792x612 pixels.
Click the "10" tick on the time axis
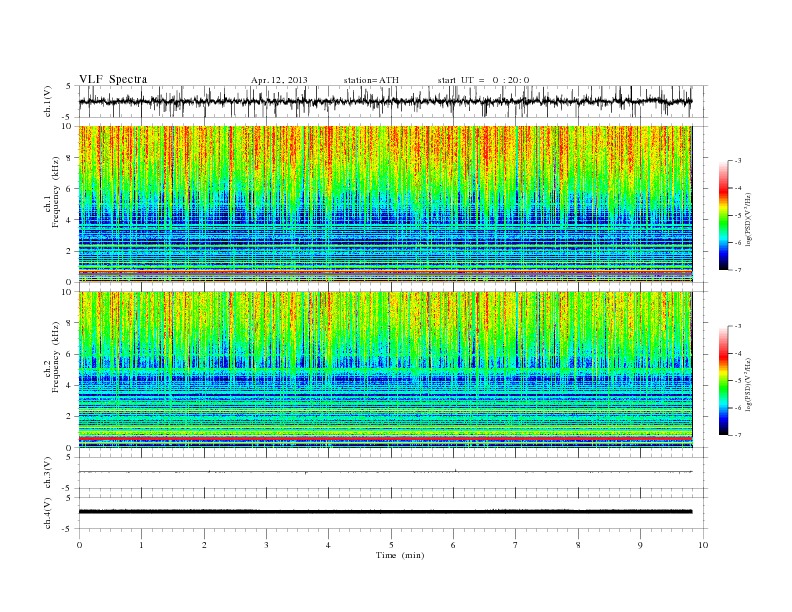[x=703, y=545]
